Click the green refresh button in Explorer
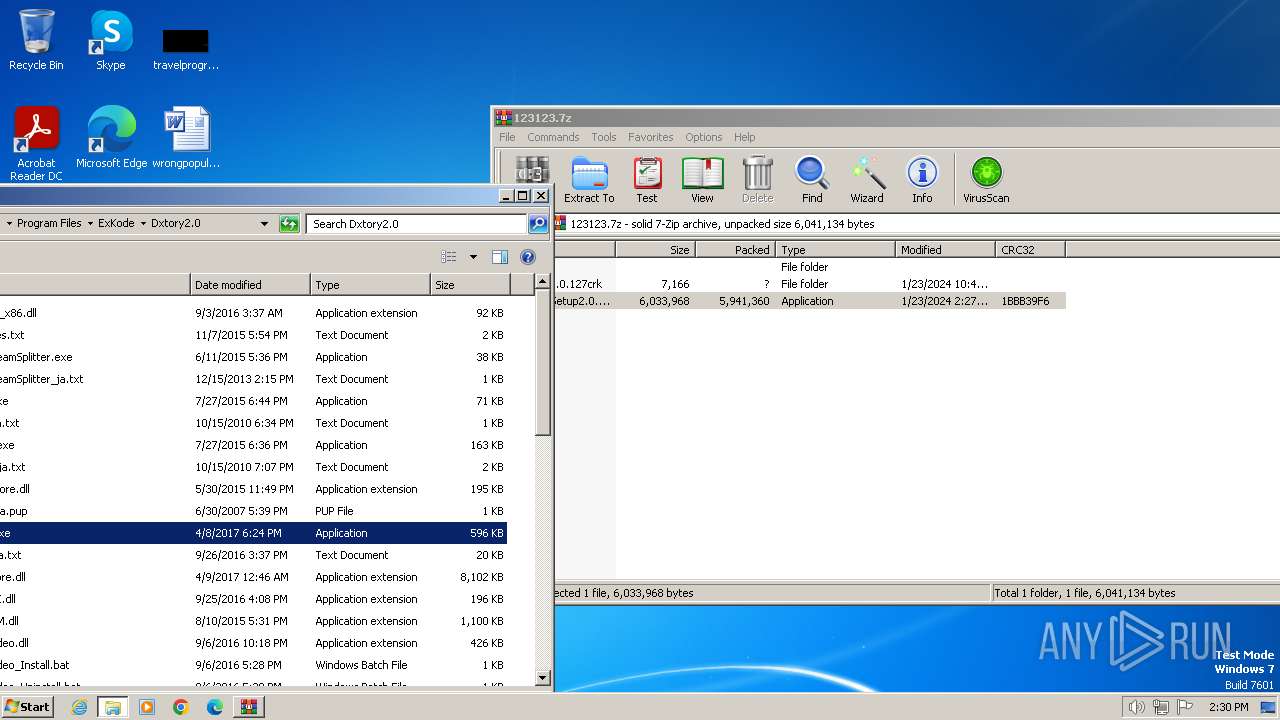The image size is (1280, 720). (x=289, y=224)
